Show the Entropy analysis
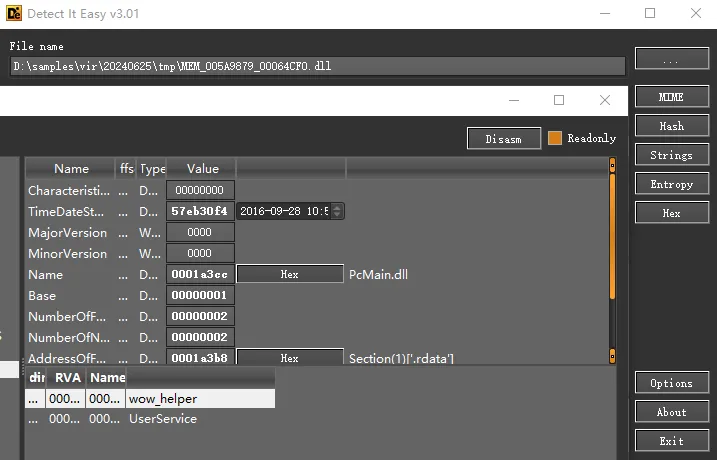717x460 pixels. tap(671, 184)
